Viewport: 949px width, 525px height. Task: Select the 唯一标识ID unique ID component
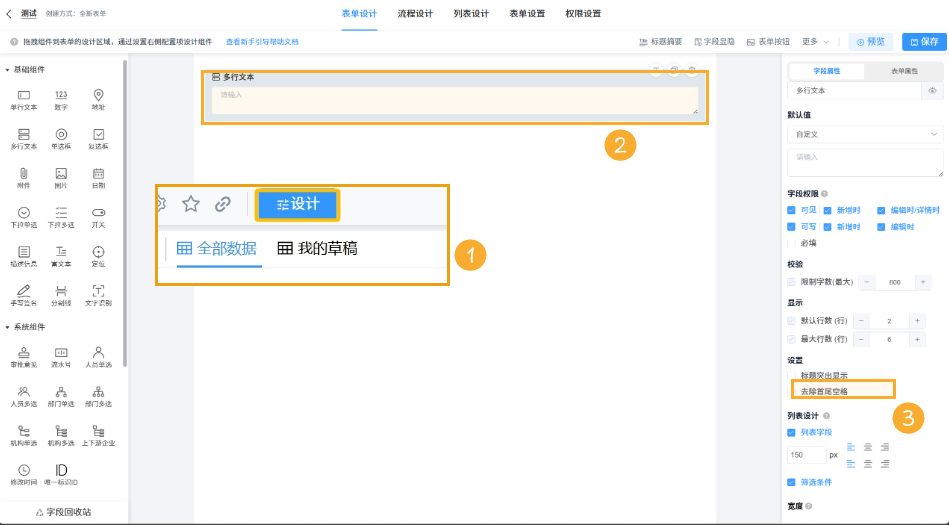[x=61, y=475]
